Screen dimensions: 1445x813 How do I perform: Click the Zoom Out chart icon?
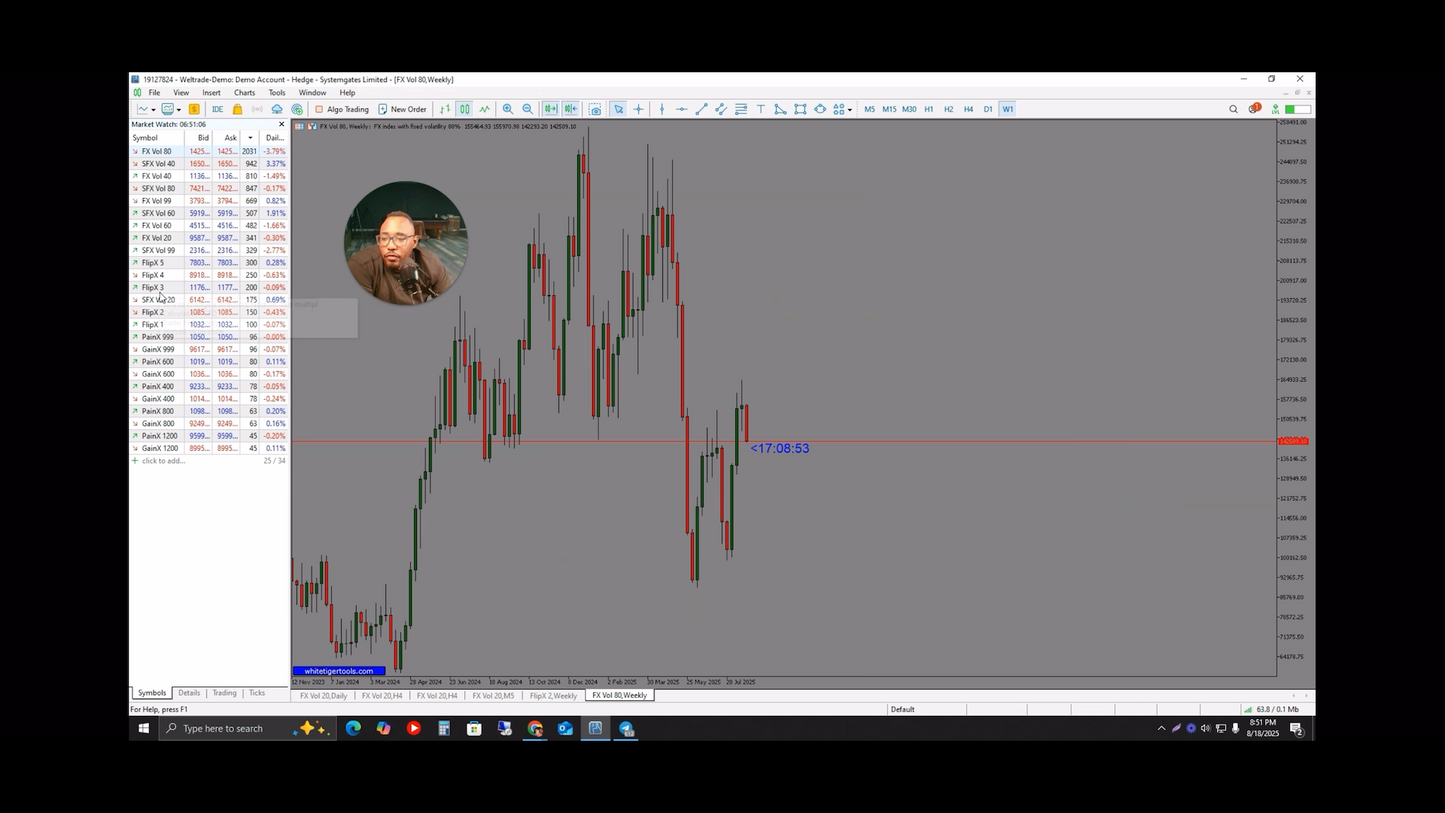pyautogui.click(x=528, y=109)
